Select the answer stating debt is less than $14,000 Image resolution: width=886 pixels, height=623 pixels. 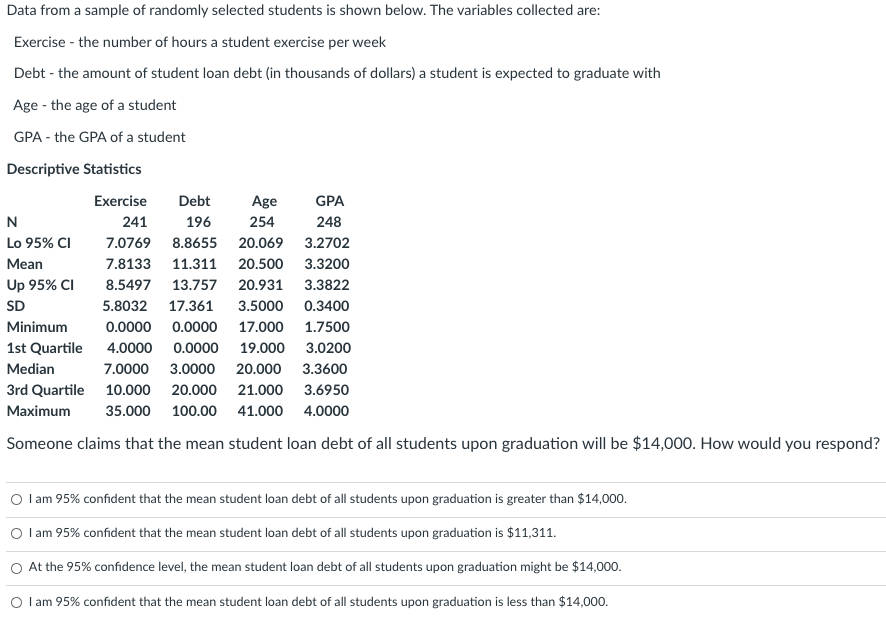(x=17, y=601)
